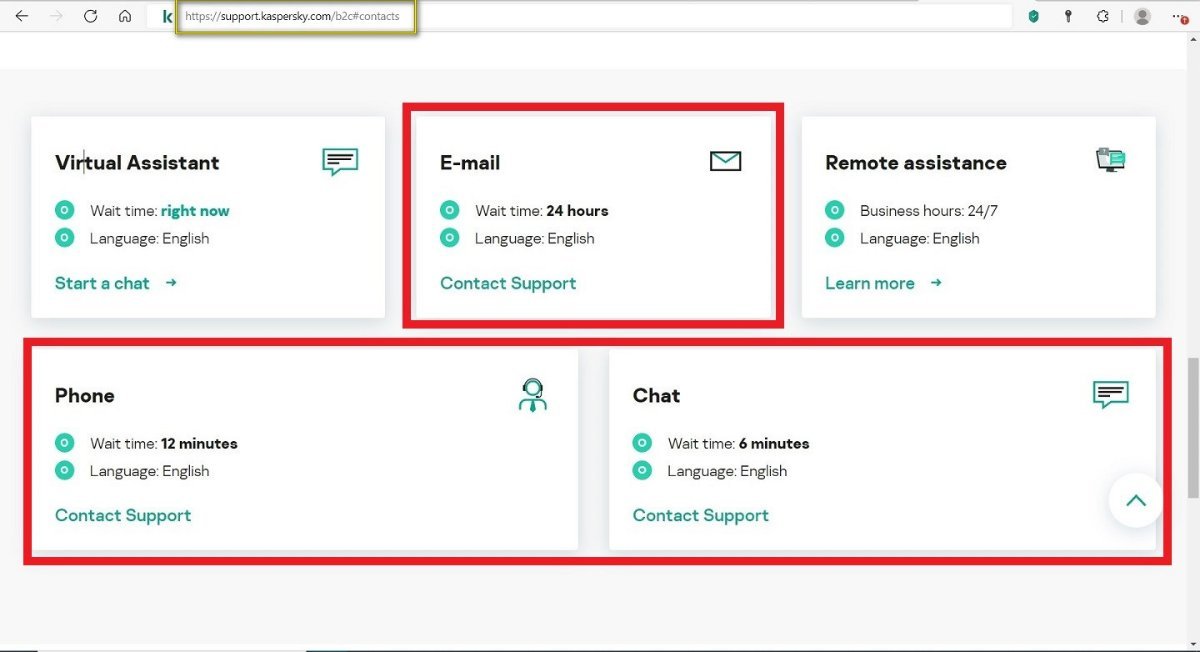The height and width of the screenshot is (652, 1200).
Task: Open the user profile avatar
Action: coord(1142,16)
